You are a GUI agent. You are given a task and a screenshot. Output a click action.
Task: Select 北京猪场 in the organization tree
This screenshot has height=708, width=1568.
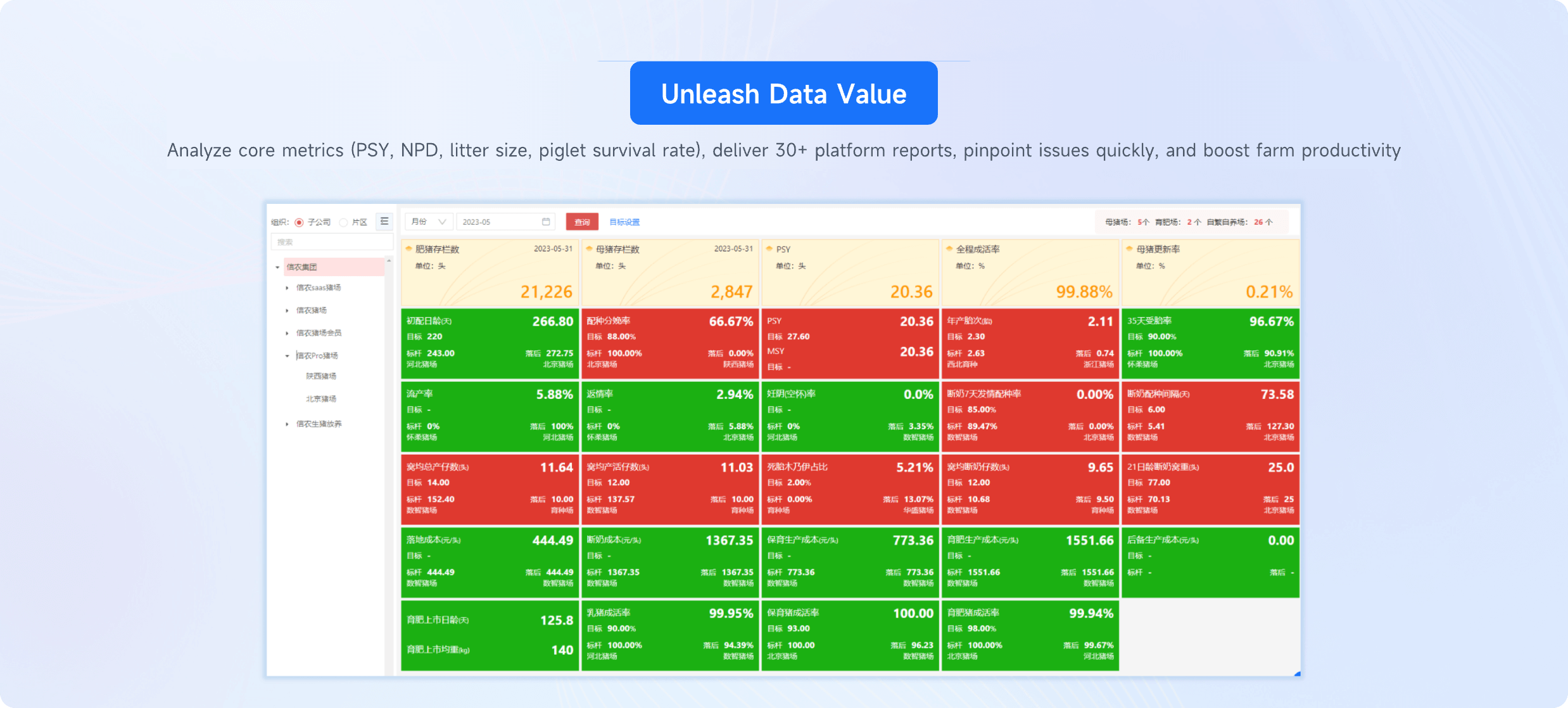point(321,399)
